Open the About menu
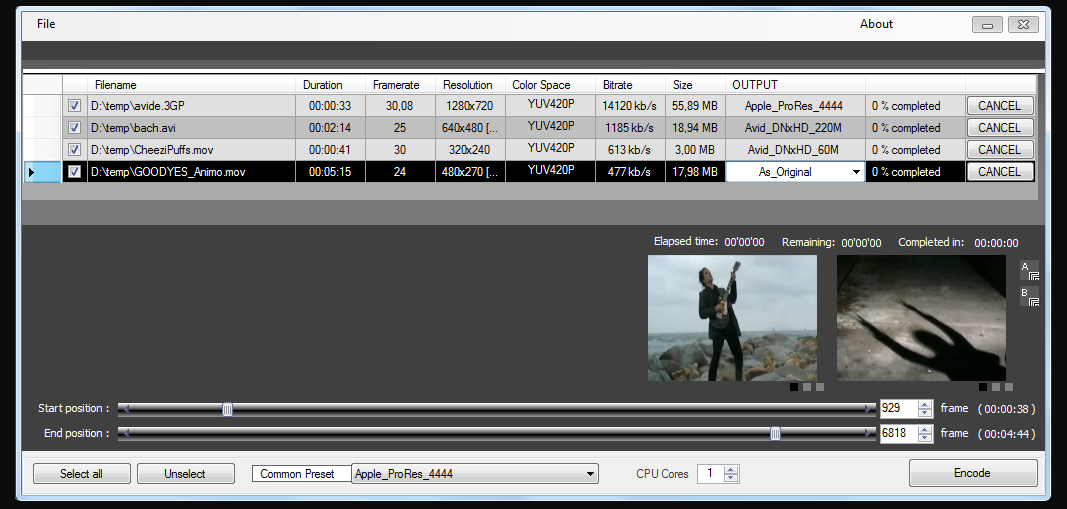Screen dimensions: 1067x509 click(x=876, y=24)
